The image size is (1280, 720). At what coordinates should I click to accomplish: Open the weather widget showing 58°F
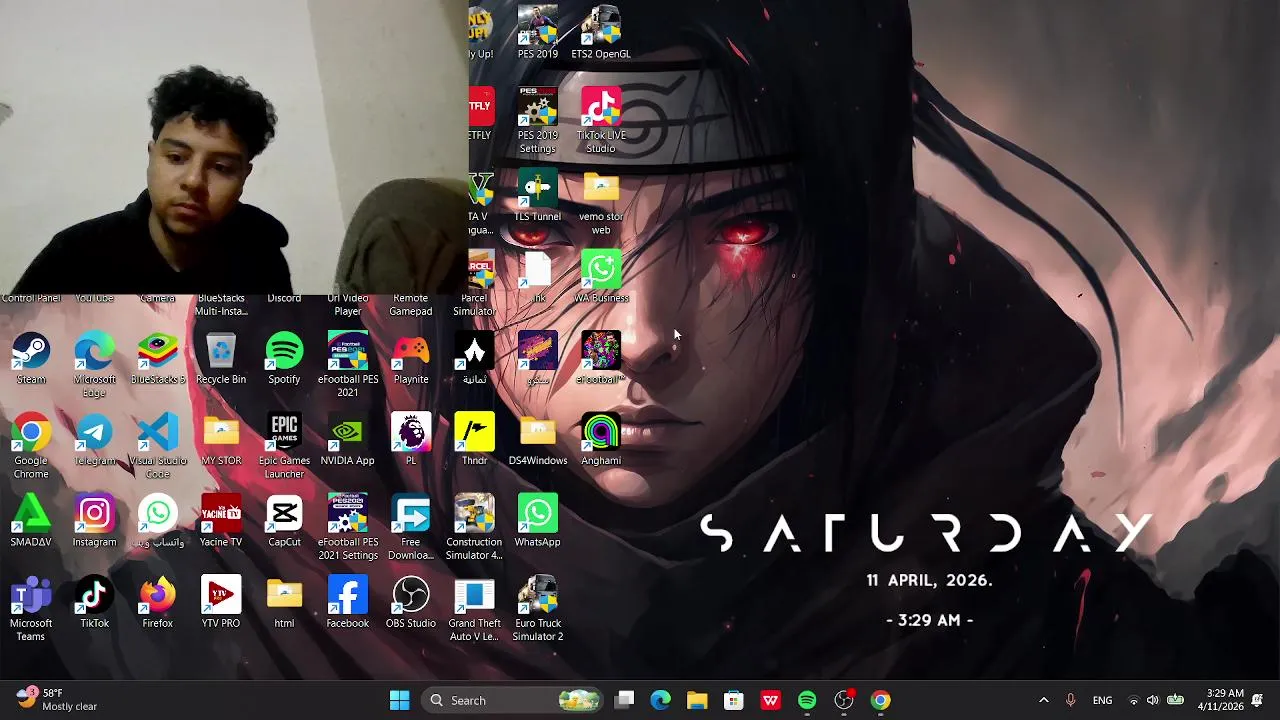[x=57, y=700]
